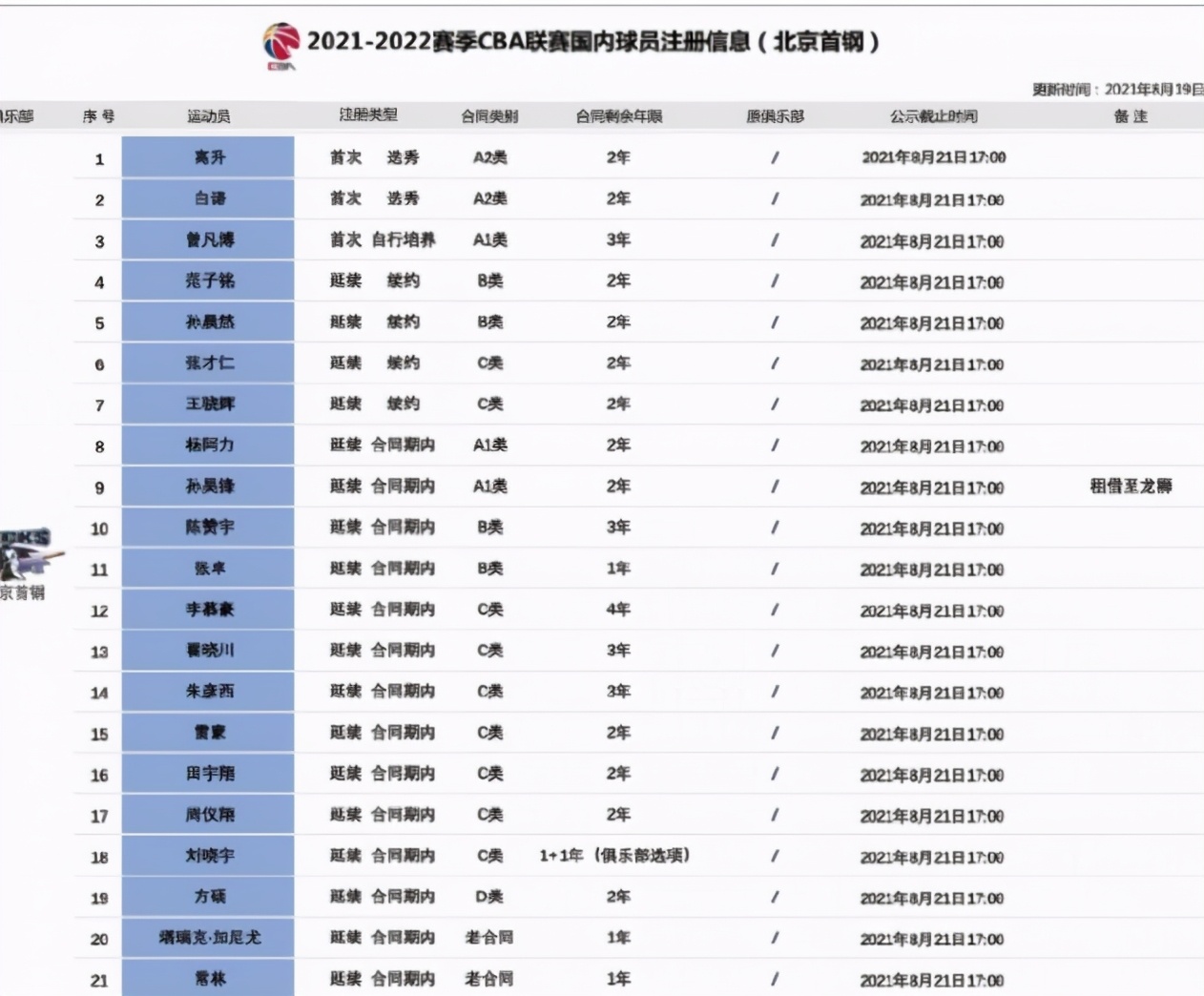
Task: Click the 自行培养 registration type cell
Action: (x=404, y=239)
